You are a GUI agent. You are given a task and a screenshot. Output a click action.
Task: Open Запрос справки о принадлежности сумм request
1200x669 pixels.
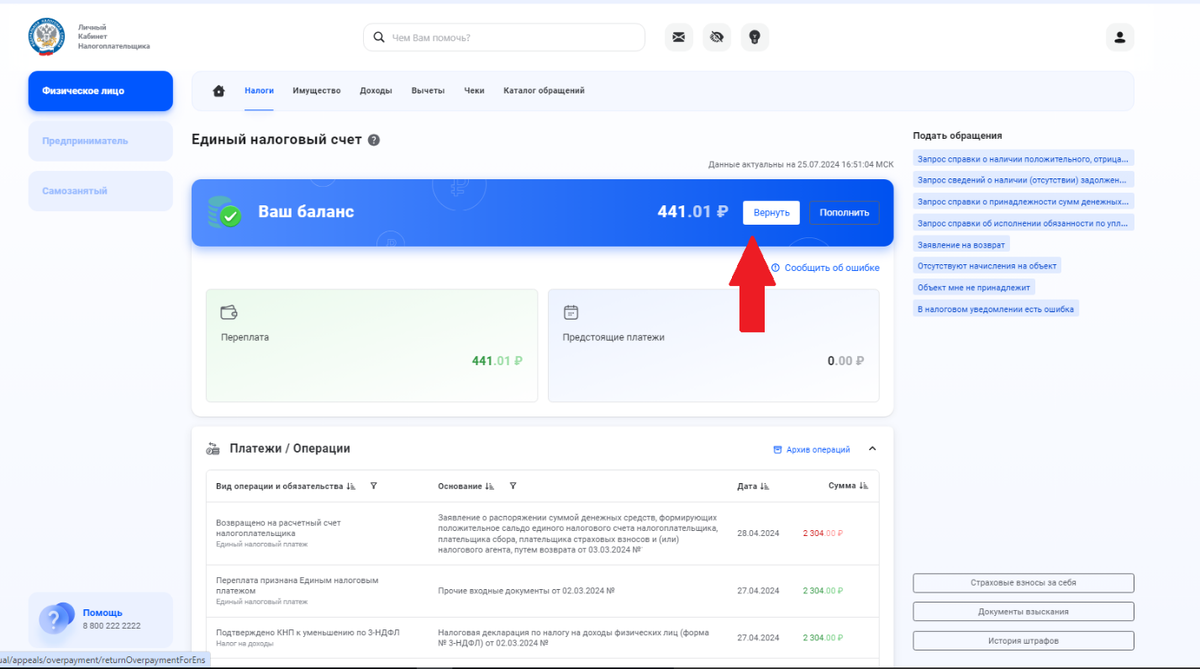pyautogui.click(x=1024, y=201)
